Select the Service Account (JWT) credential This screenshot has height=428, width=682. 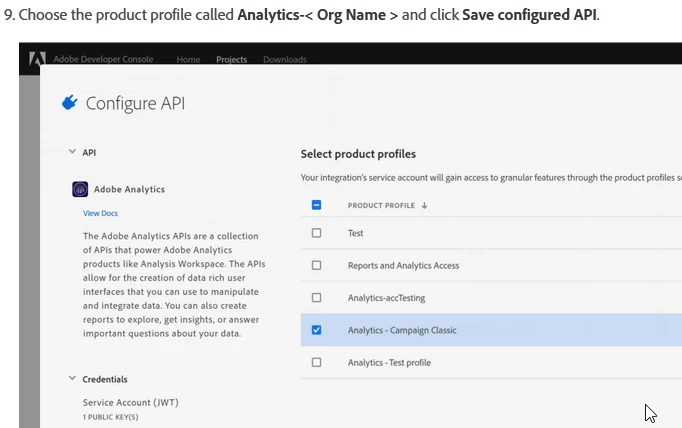(x=130, y=402)
